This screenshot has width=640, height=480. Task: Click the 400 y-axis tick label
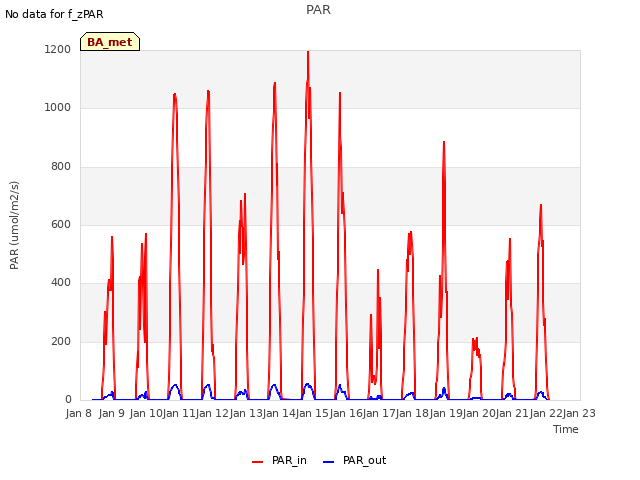click(61, 283)
